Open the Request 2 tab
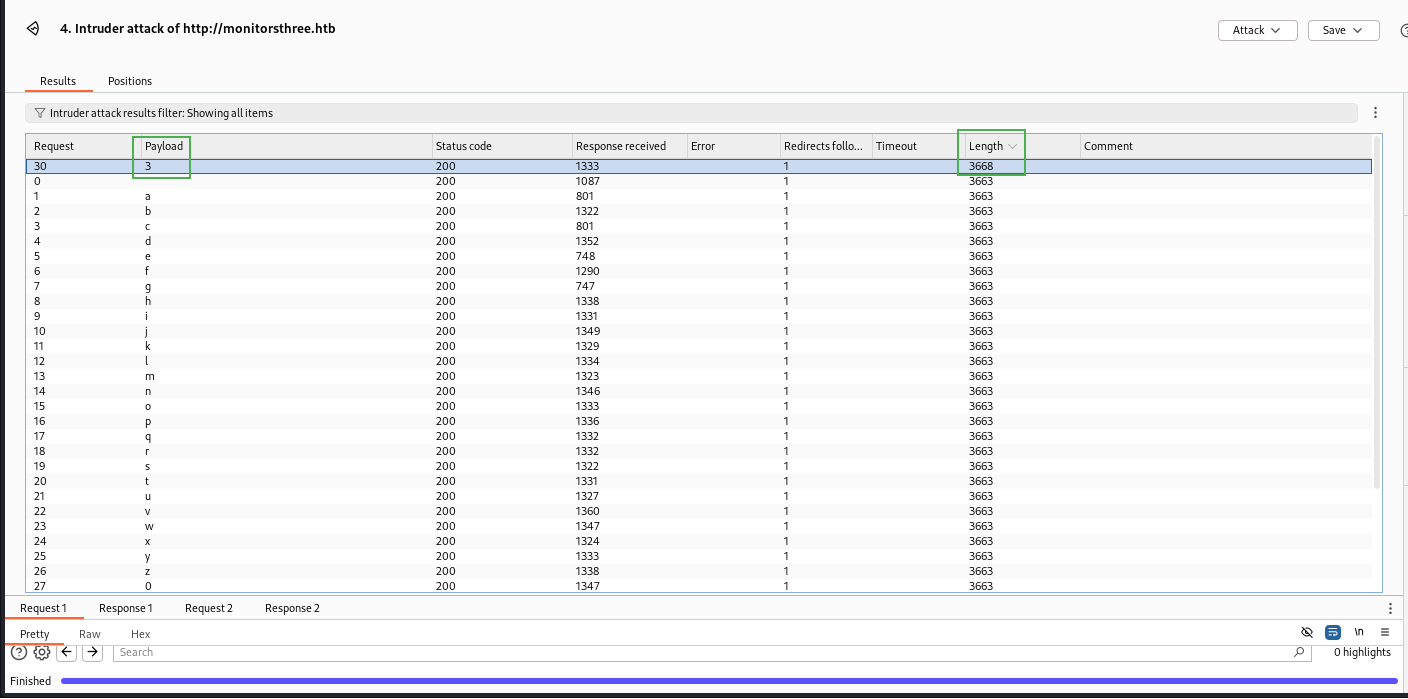 tap(209, 608)
